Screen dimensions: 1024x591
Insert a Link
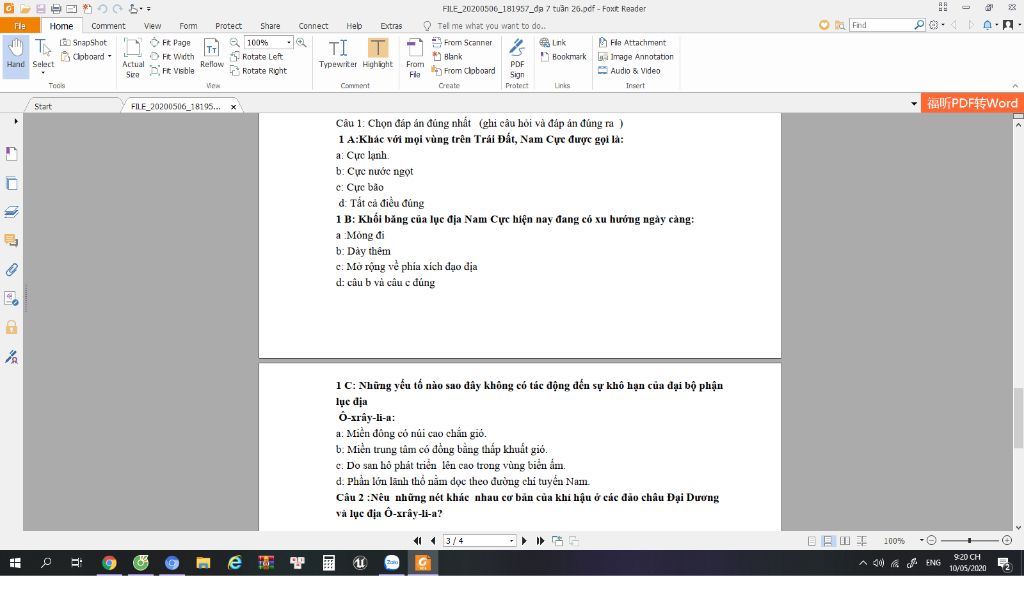tap(552, 42)
